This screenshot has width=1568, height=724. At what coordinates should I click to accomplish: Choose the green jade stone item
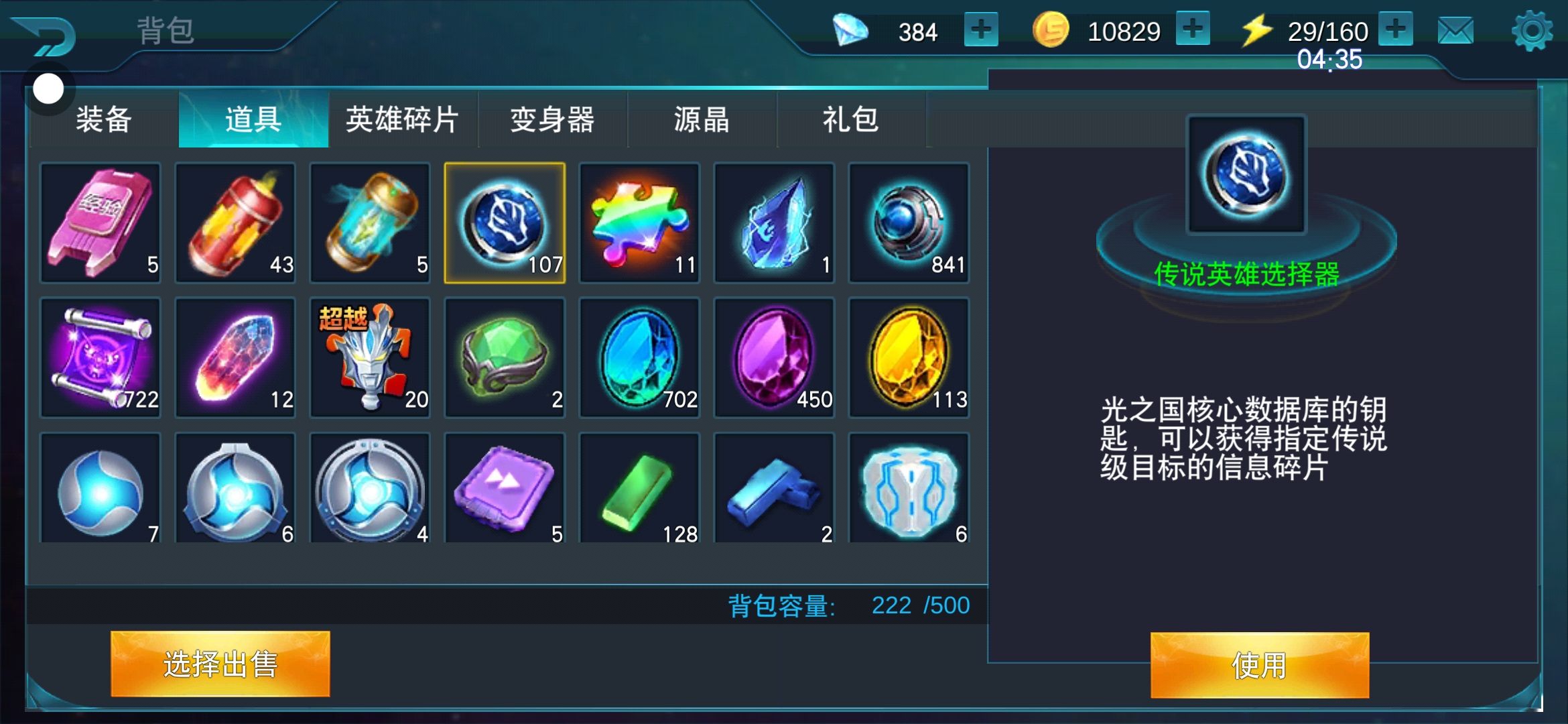[x=505, y=357]
